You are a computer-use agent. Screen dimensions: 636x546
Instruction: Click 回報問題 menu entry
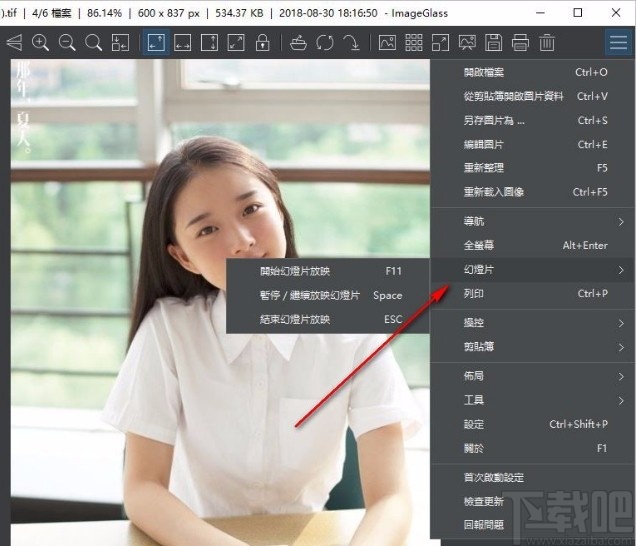[533, 525]
